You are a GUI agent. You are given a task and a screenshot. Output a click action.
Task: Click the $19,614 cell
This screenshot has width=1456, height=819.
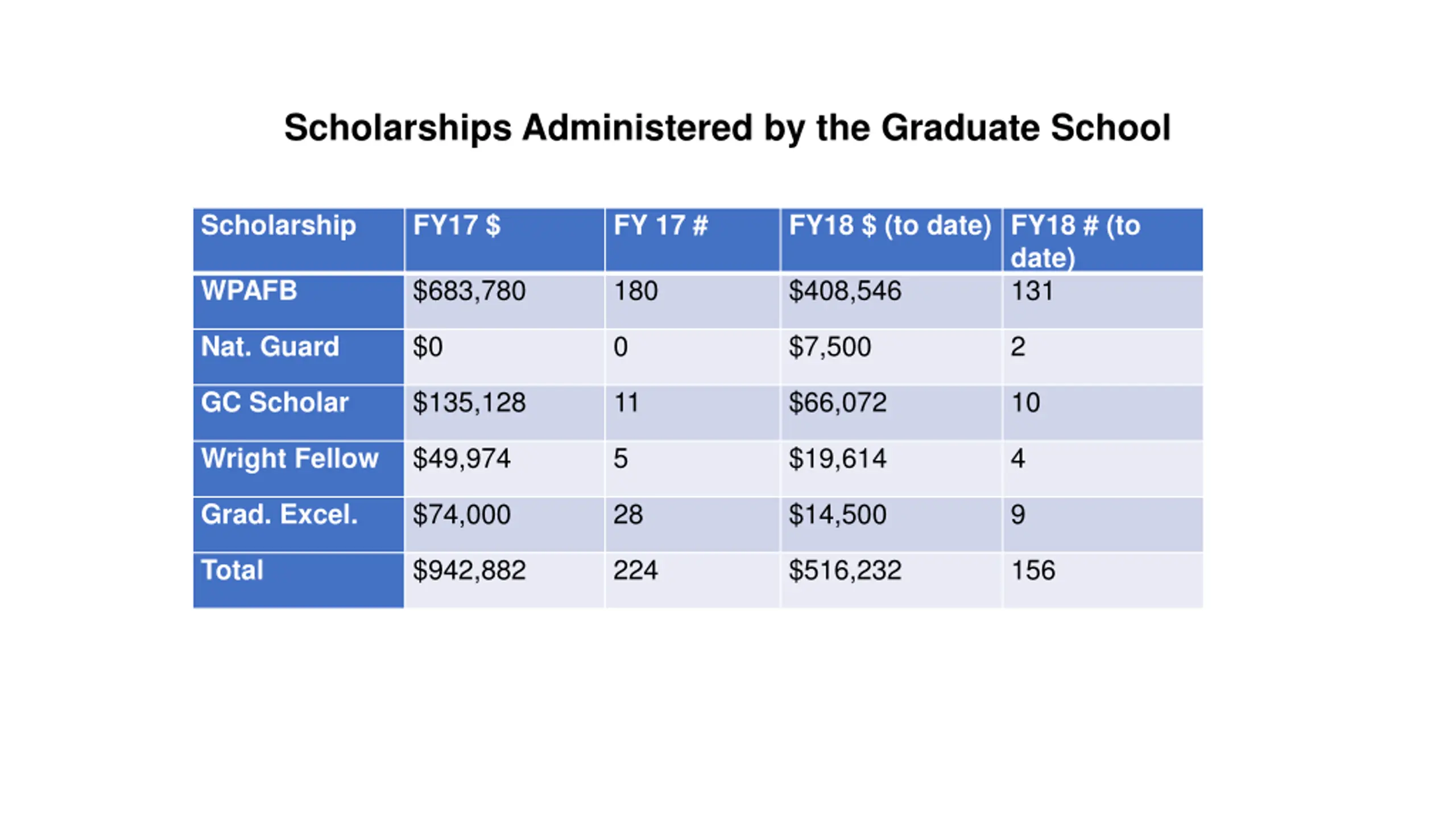[891, 468]
